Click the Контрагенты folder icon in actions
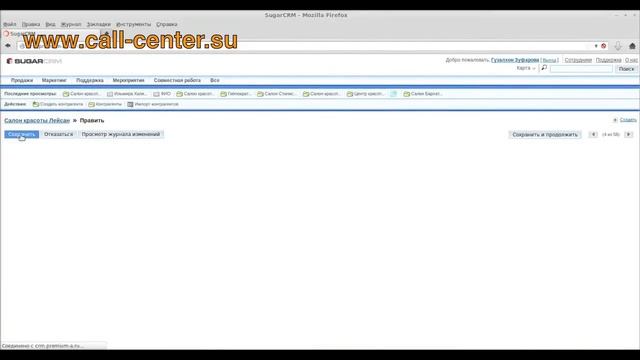The width and height of the screenshot is (640, 360). click(91, 104)
